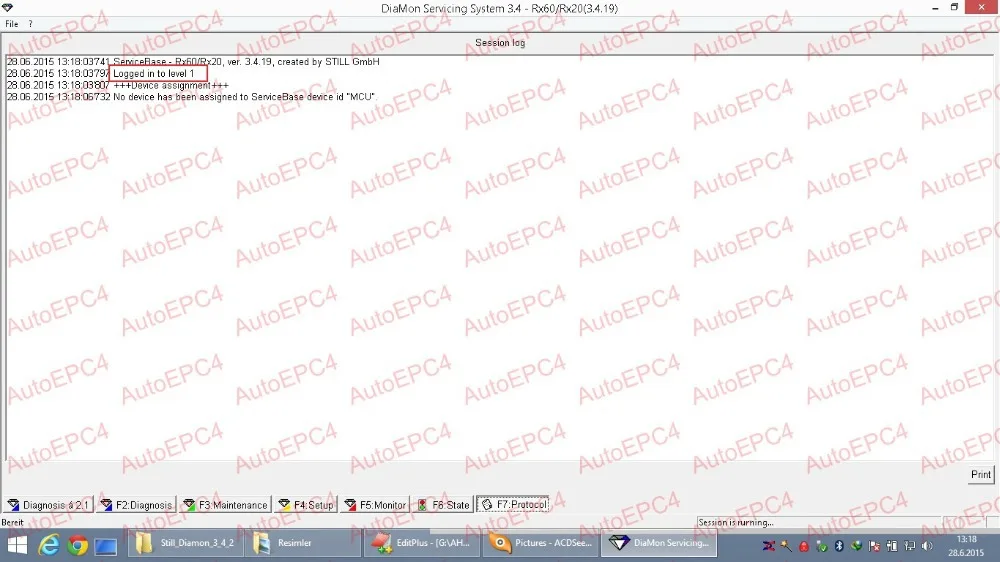Viewport: 1000px width, 562px height.
Task: Click the first red-blue tray icon
Action: coord(768,546)
